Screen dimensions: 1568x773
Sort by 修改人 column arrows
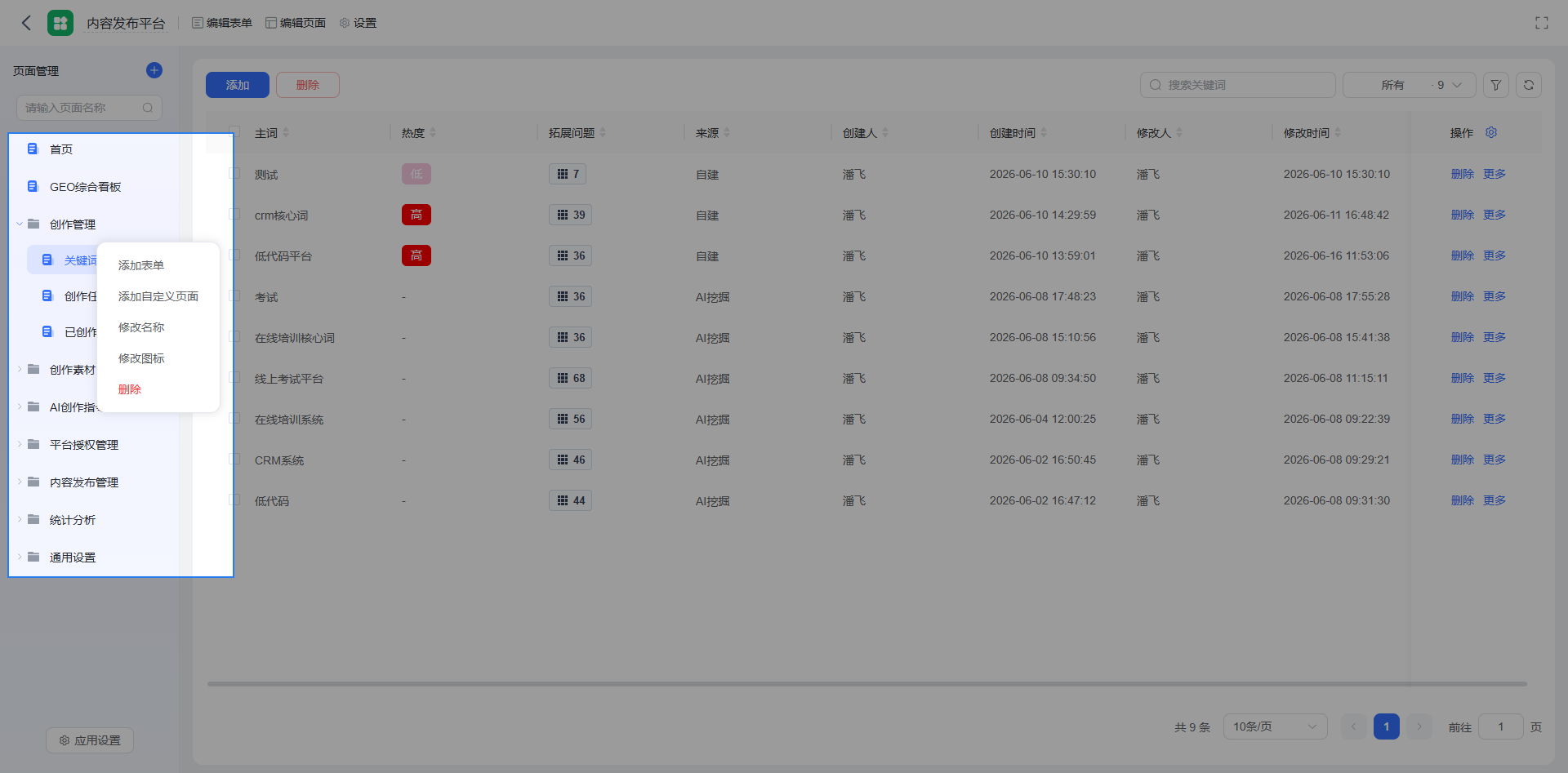pyautogui.click(x=1179, y=133)
